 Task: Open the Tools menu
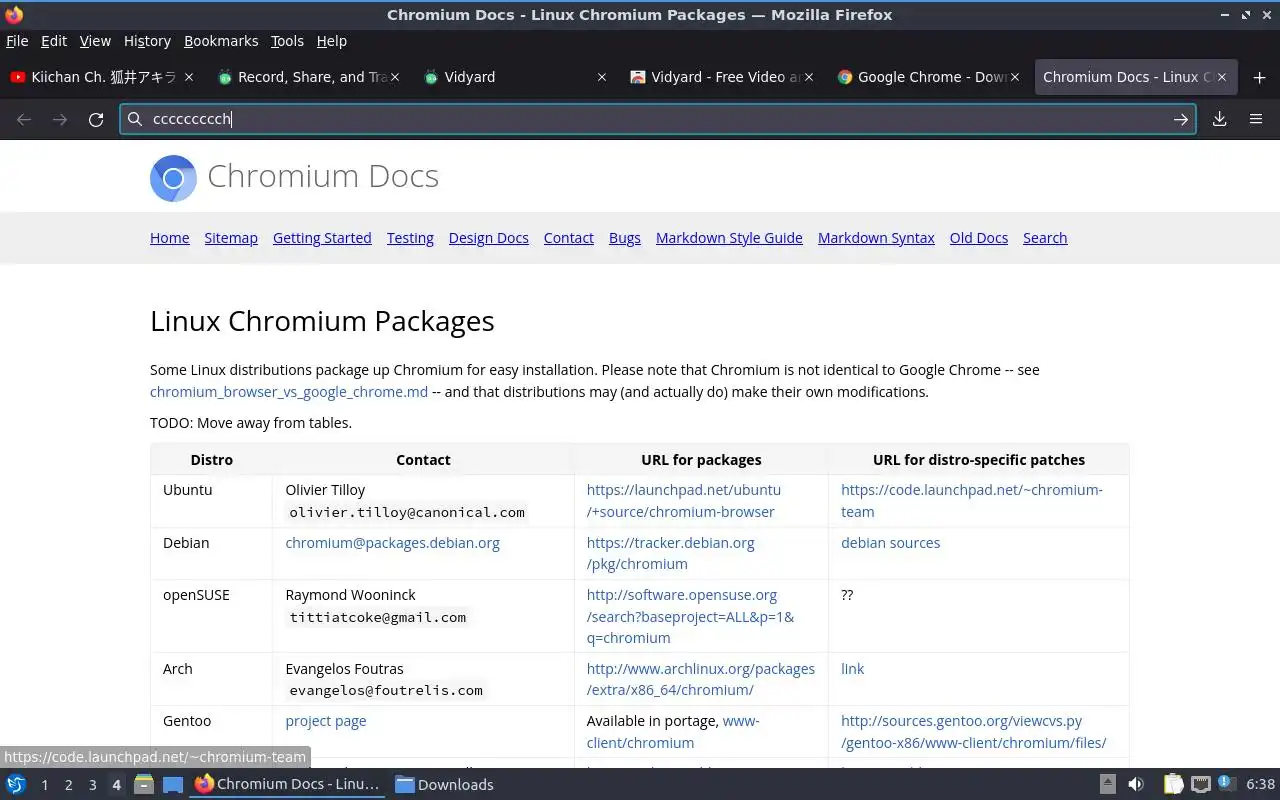tap(287, 41)
